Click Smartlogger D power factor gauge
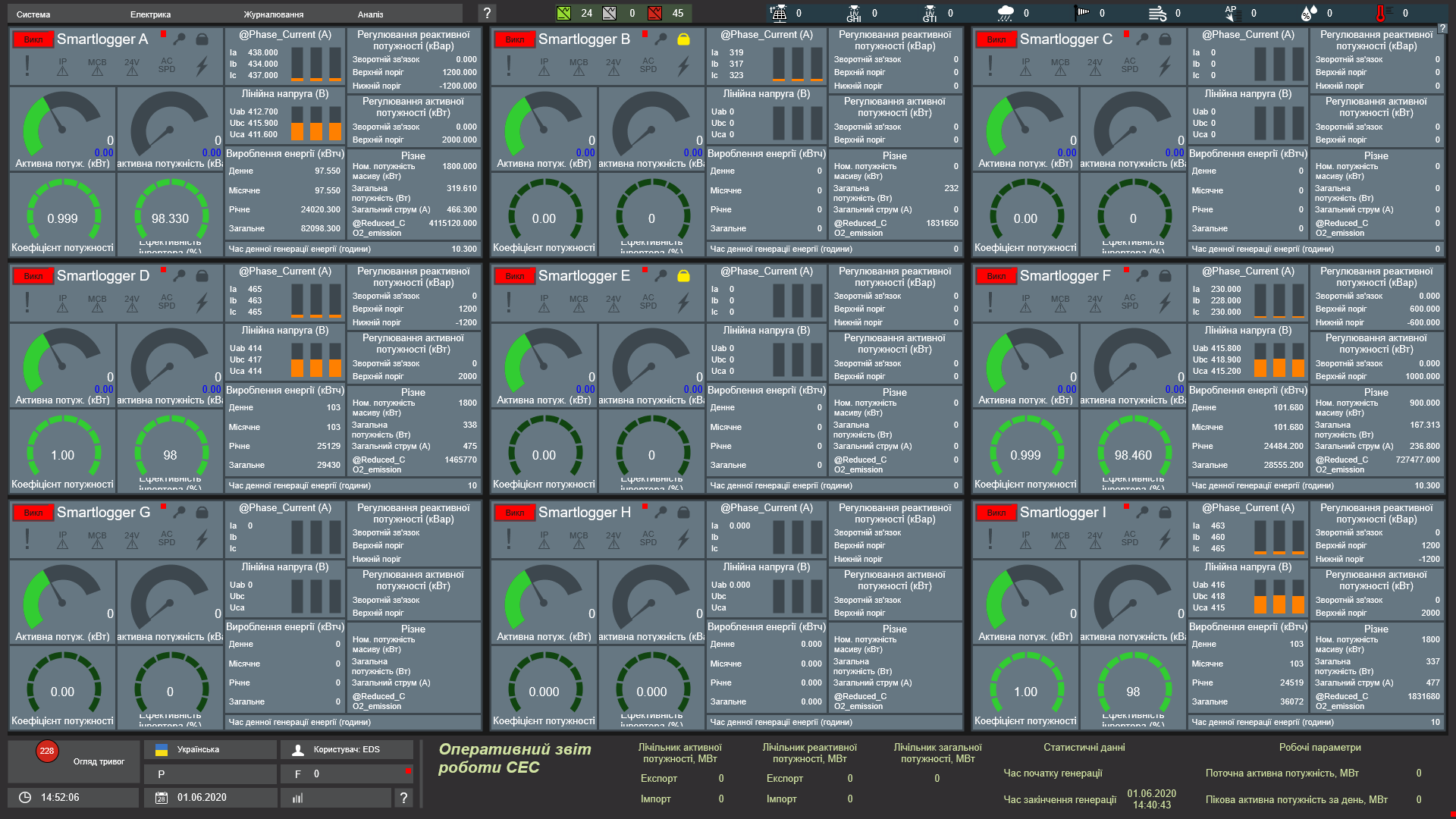This screenshot has height=819, width=1456. pyautogui.click(x=63, y=455)
